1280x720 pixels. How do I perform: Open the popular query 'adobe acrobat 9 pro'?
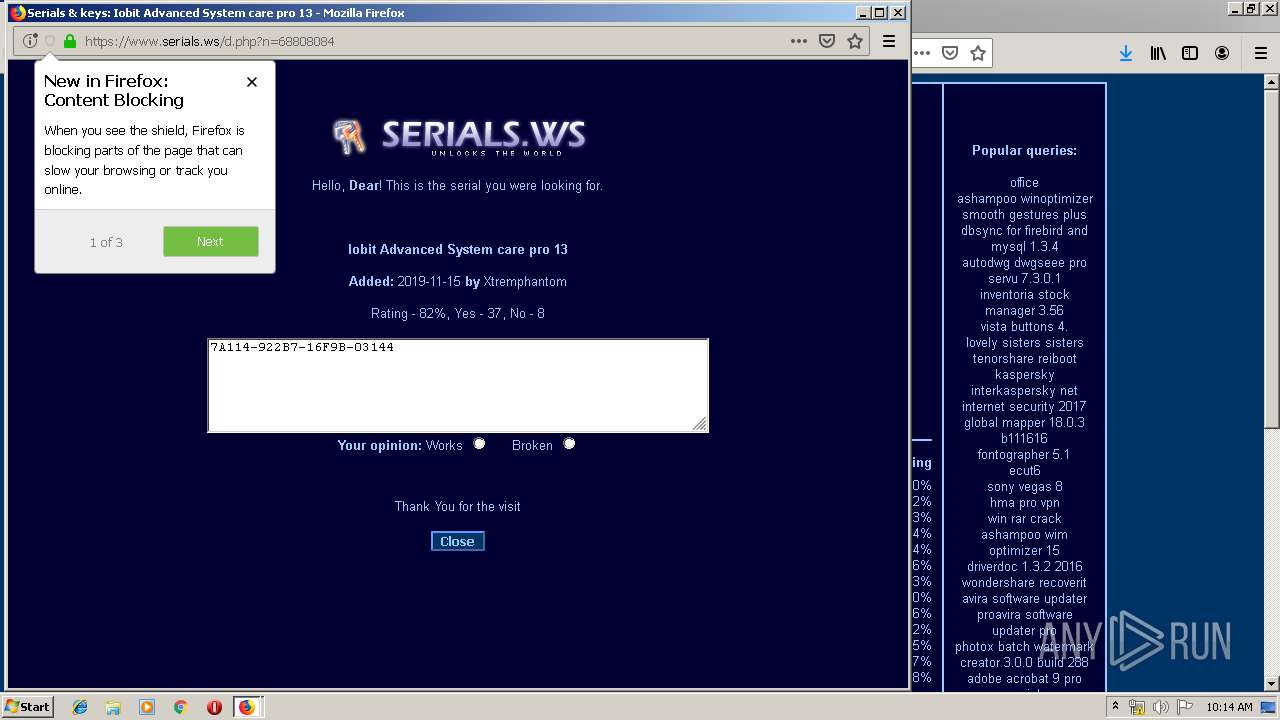point(1024,679)
